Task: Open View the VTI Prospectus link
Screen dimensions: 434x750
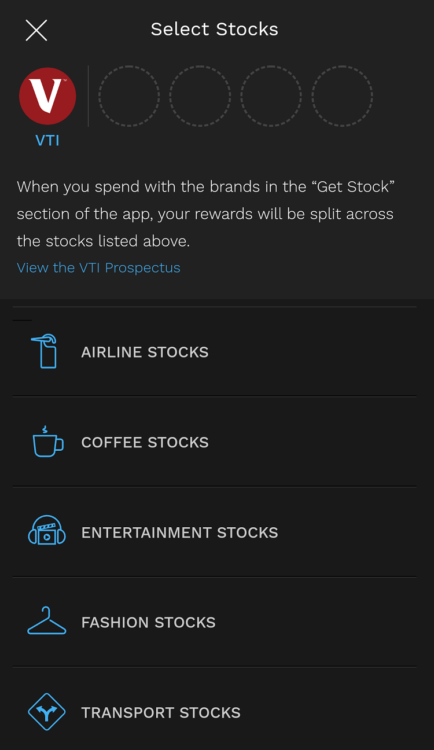Action: (x=99, y=267)
